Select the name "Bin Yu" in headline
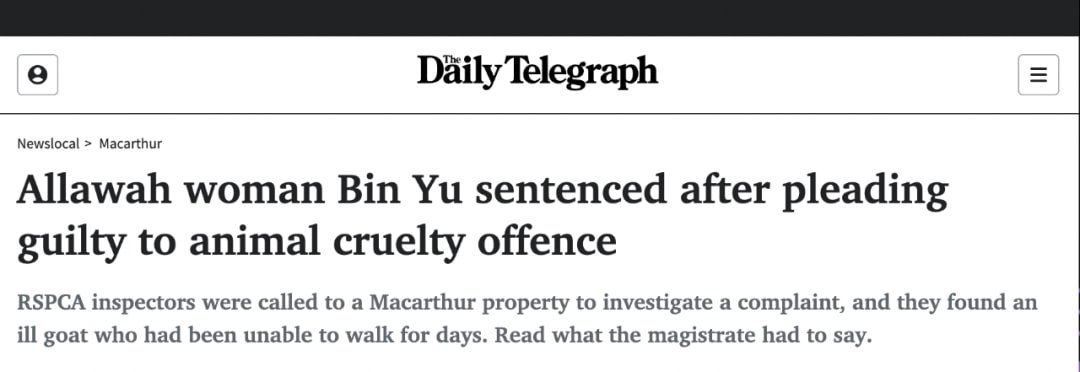 [x=404, y=190]
